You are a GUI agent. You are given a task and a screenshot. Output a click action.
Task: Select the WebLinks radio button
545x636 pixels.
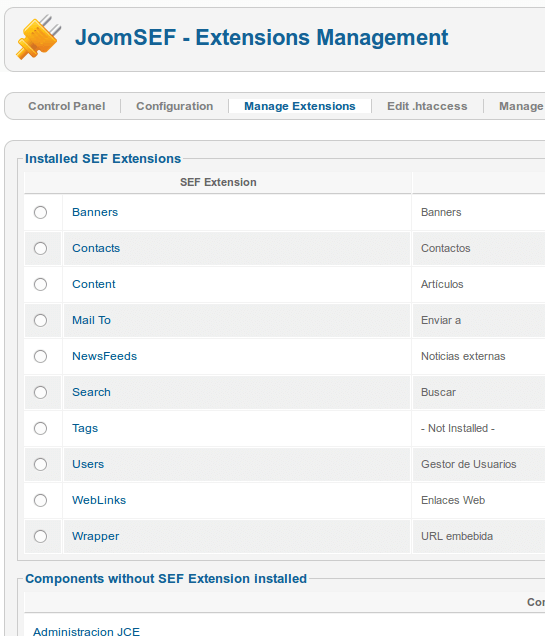[x=41, y=501]
